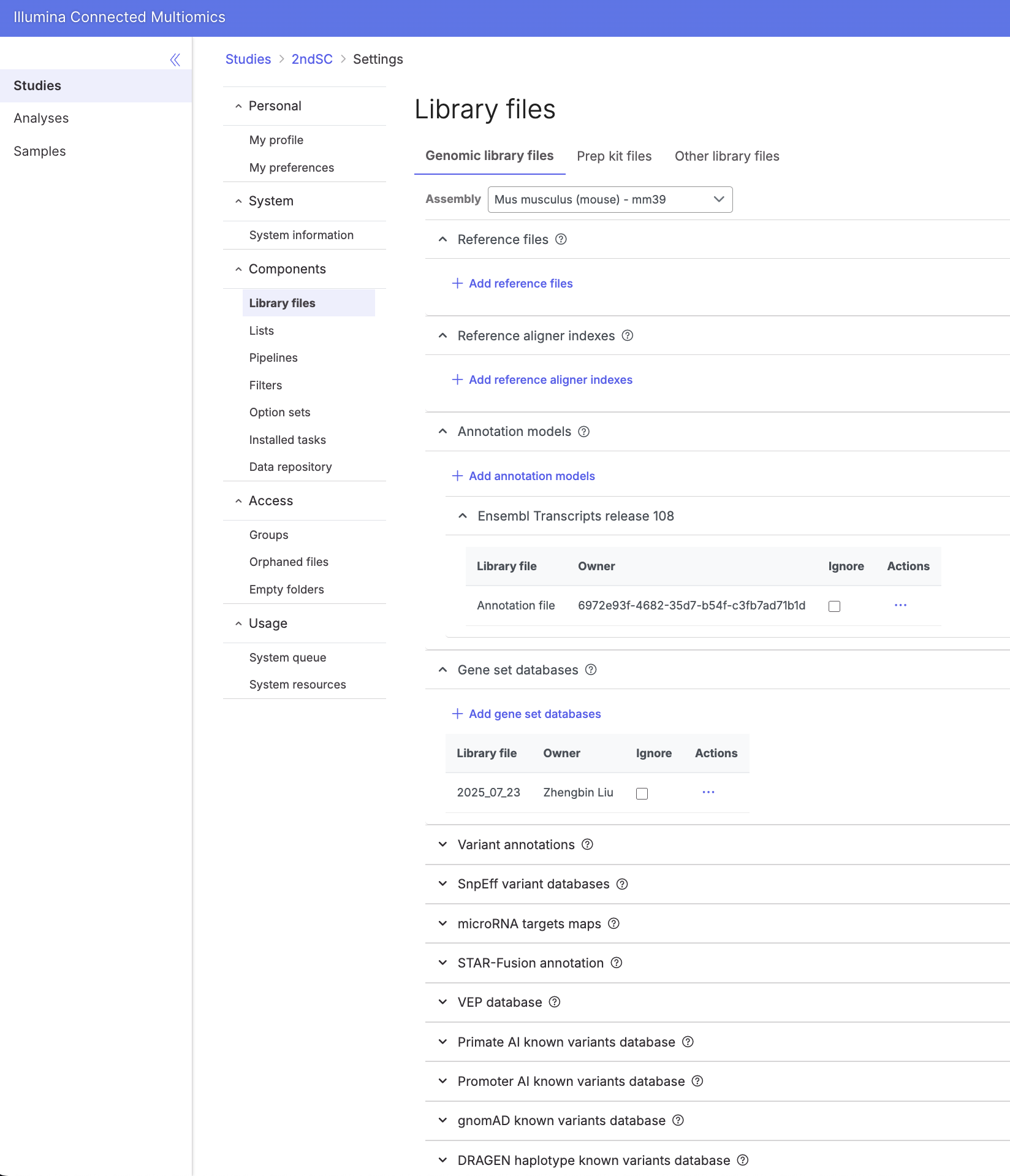This screenshot has width=1010, height=1176.
Task: Click help icon next to Reference files
Action: click(561, 239)
